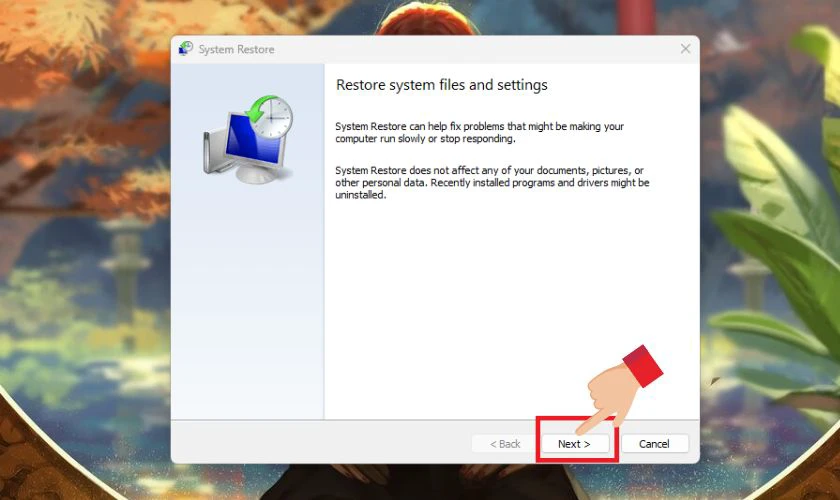Click the grayed-out < Back button
Image resolution: width=840 pixels, height=500 pixels.
pyautogui.click(x=505, y=444)
